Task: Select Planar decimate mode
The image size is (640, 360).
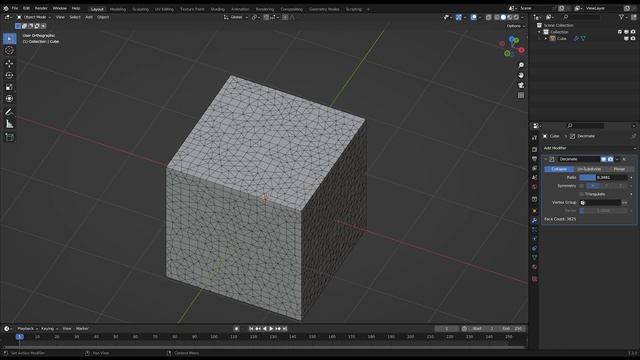Action: pyautogui.click(x=619, y=169)
